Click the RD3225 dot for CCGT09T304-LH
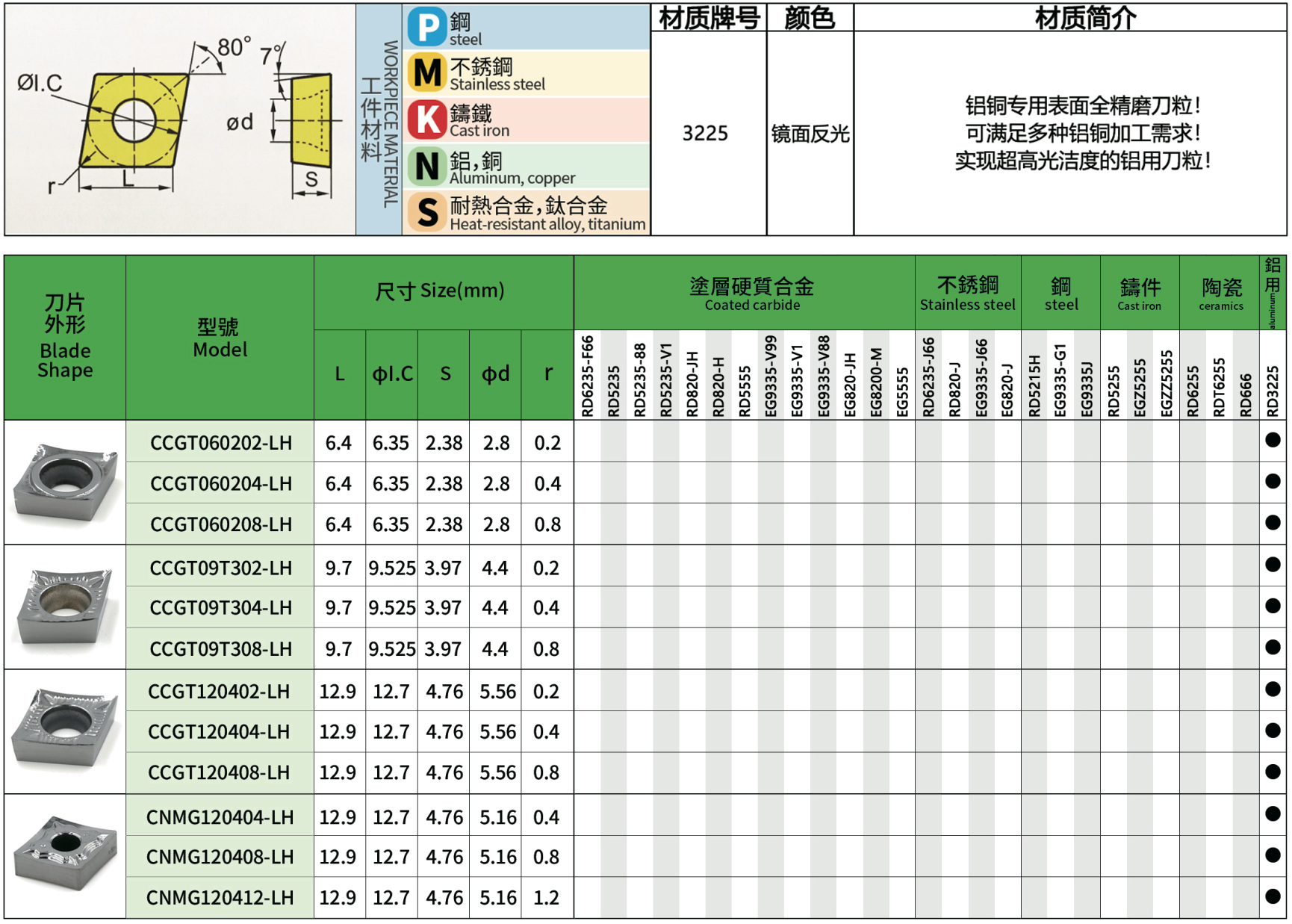Viewport: 1292px width, 924px height. click(1273, 607)
